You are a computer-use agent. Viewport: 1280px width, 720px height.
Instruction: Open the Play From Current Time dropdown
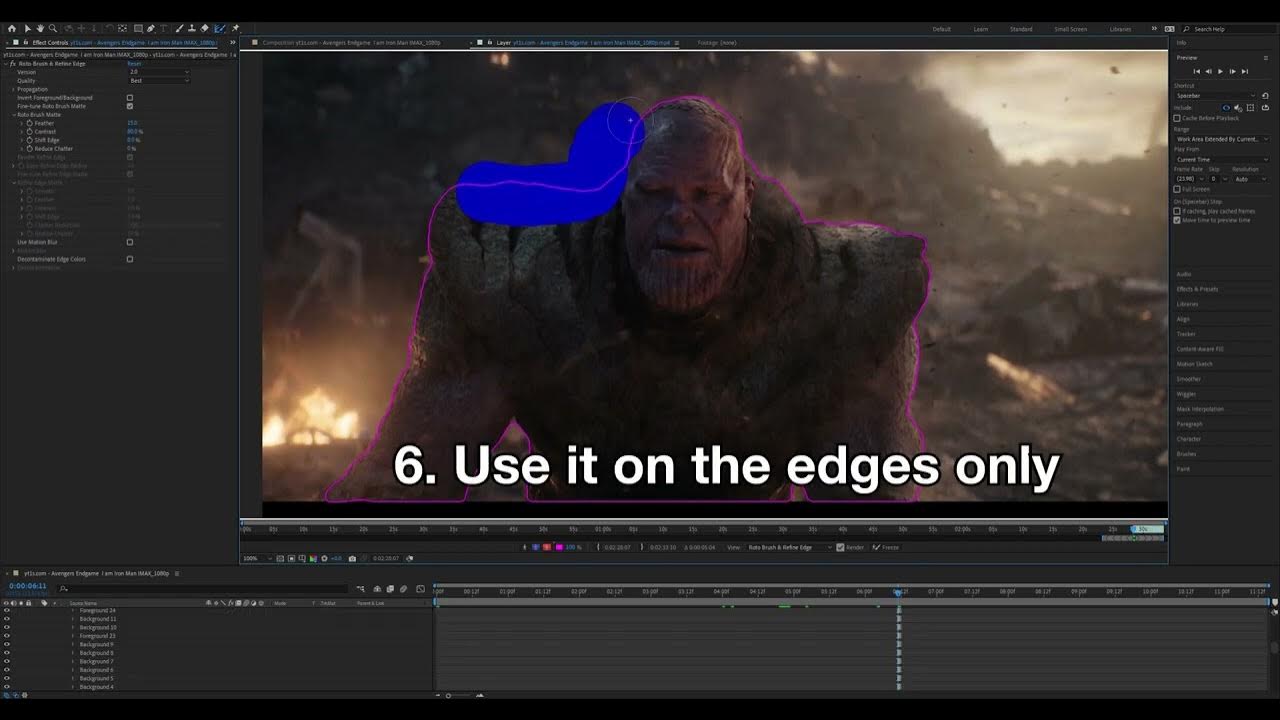click(x=1222, y=159)
